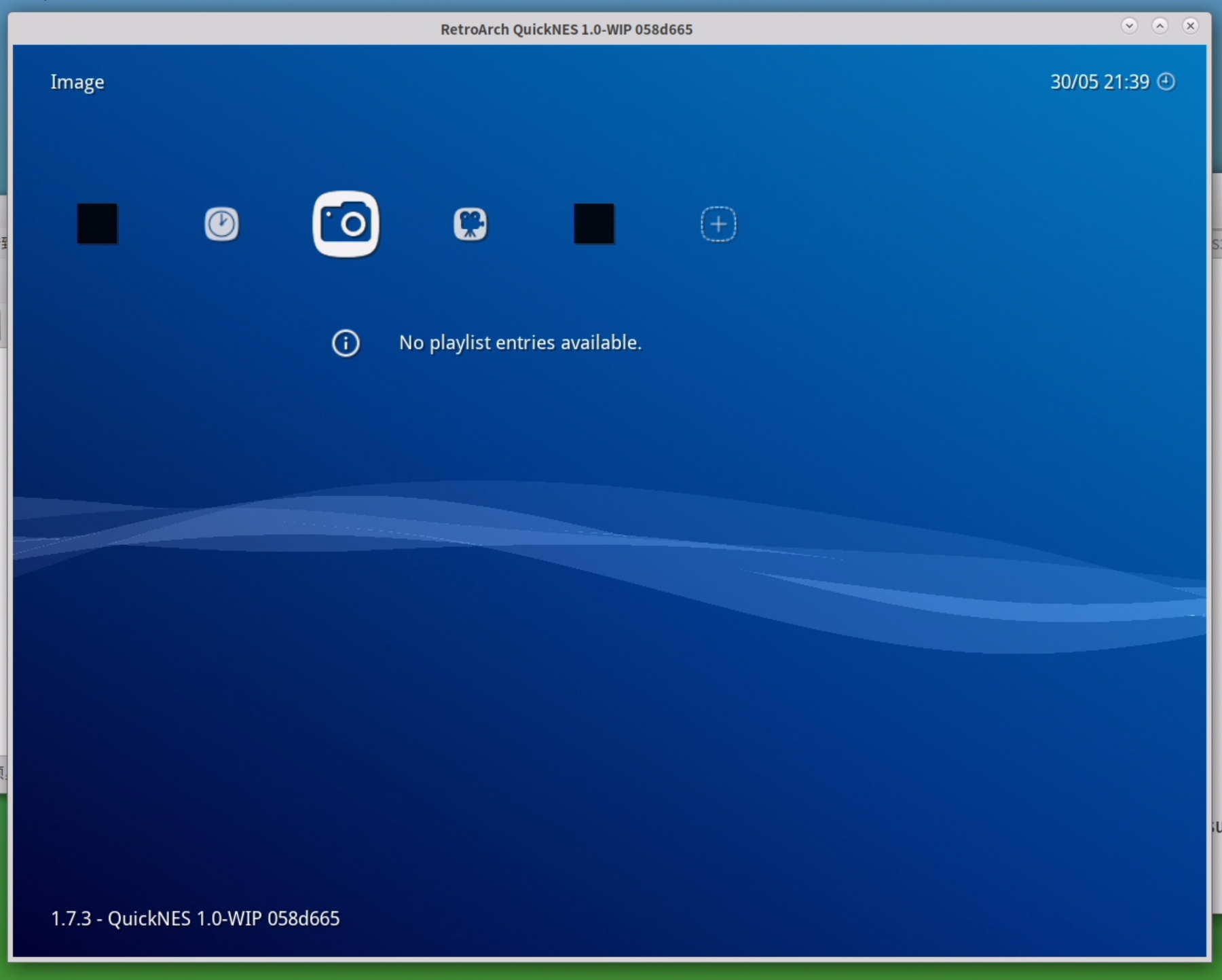The width and height of the screenshot is (1222, 980).
Task: Select the History clock icon
Action: (x=221, y=224)
